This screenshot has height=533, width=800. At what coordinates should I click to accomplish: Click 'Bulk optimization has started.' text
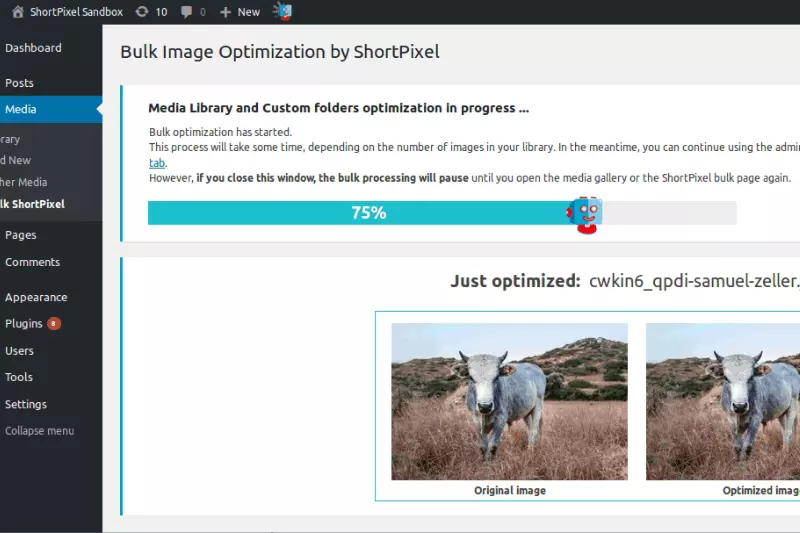click(x=220, y=132)
